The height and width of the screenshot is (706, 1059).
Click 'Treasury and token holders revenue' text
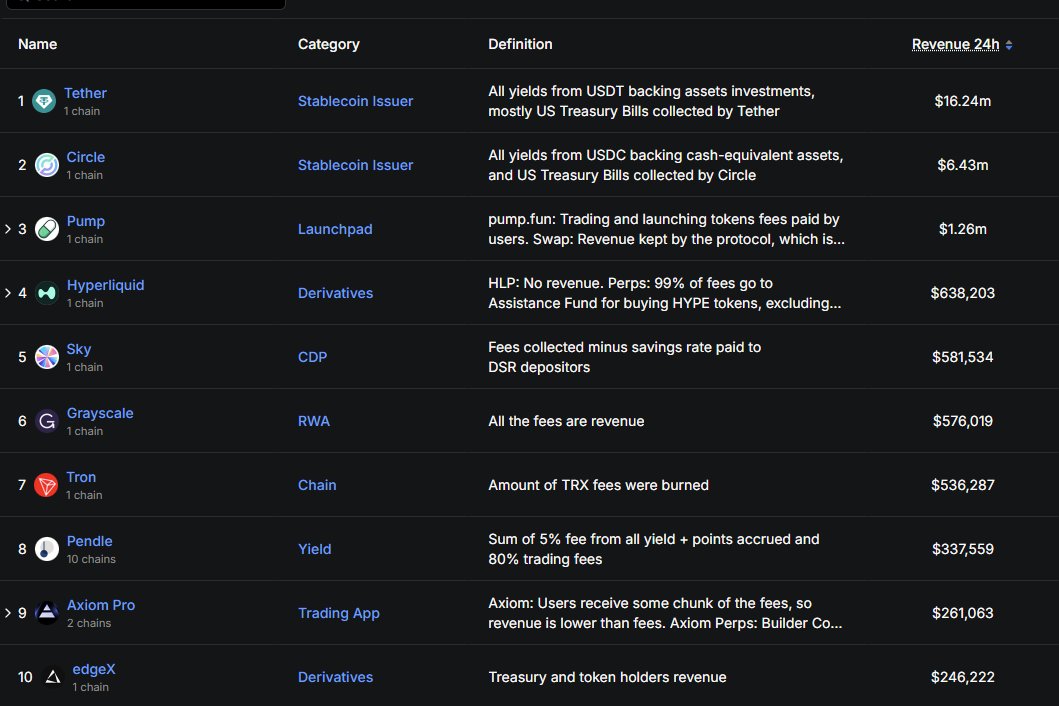point(607,677)
